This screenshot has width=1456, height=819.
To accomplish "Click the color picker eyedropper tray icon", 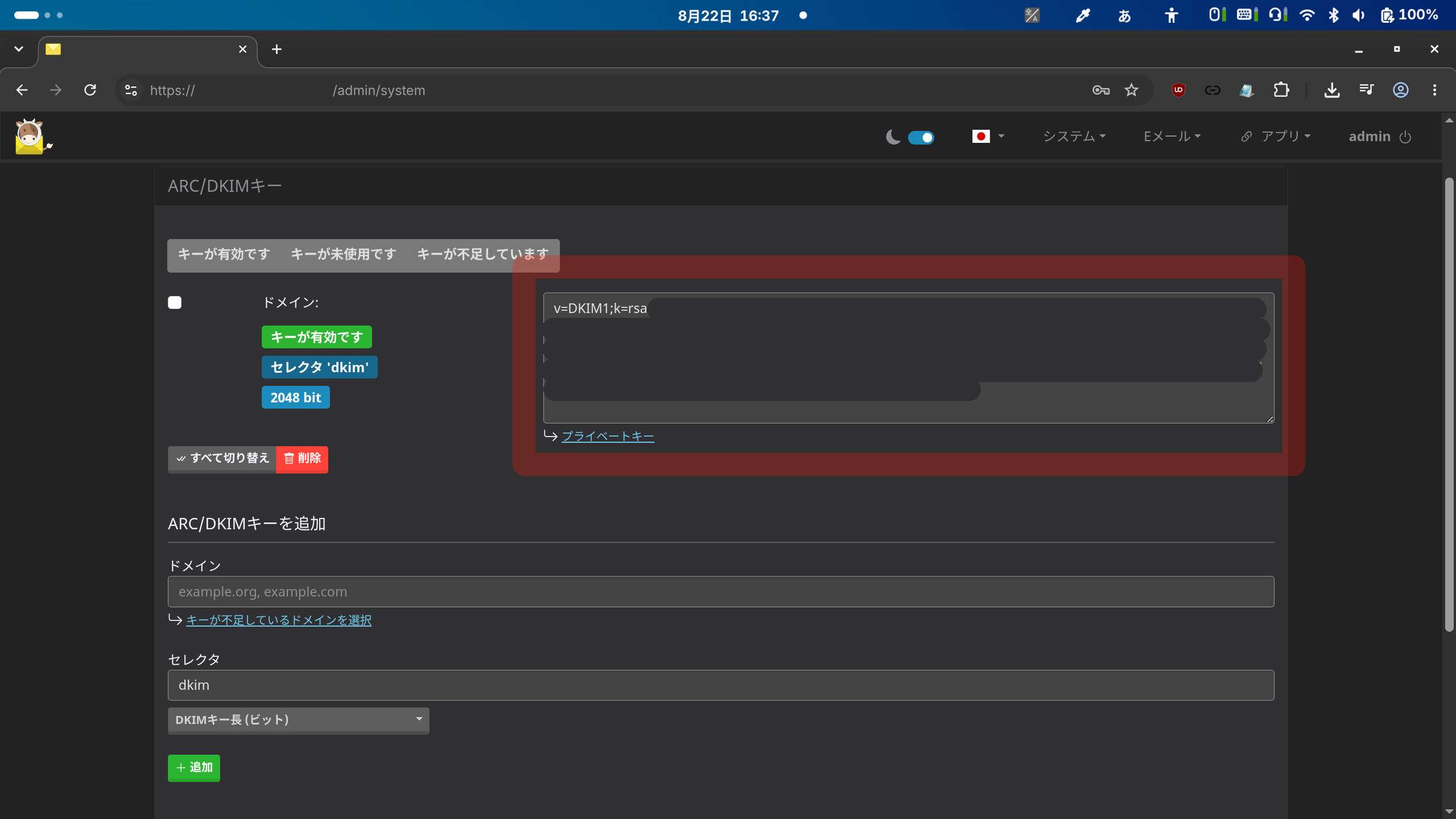I will click(1082, 15).
